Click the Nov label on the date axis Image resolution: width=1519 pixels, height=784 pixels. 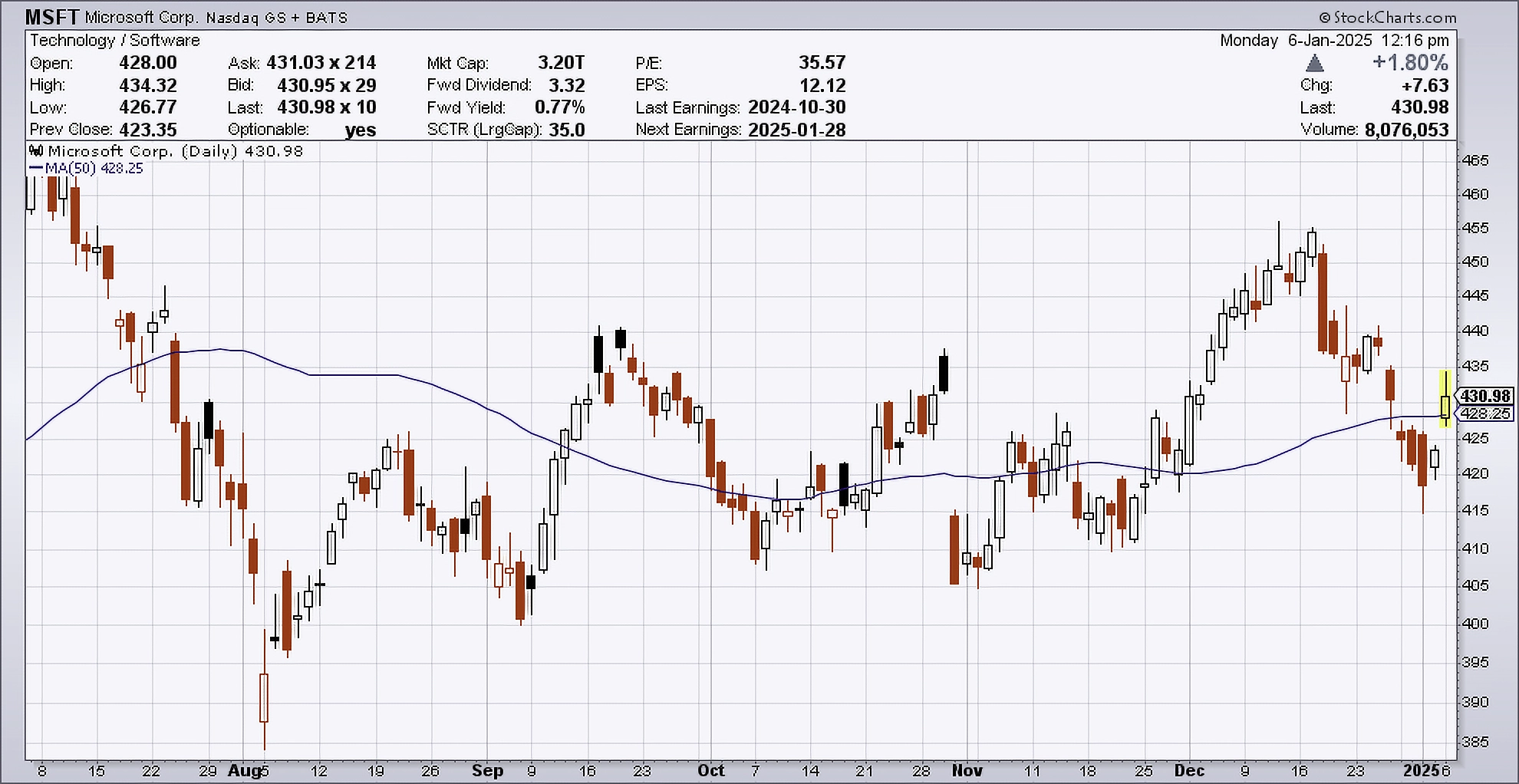point(967,770)
